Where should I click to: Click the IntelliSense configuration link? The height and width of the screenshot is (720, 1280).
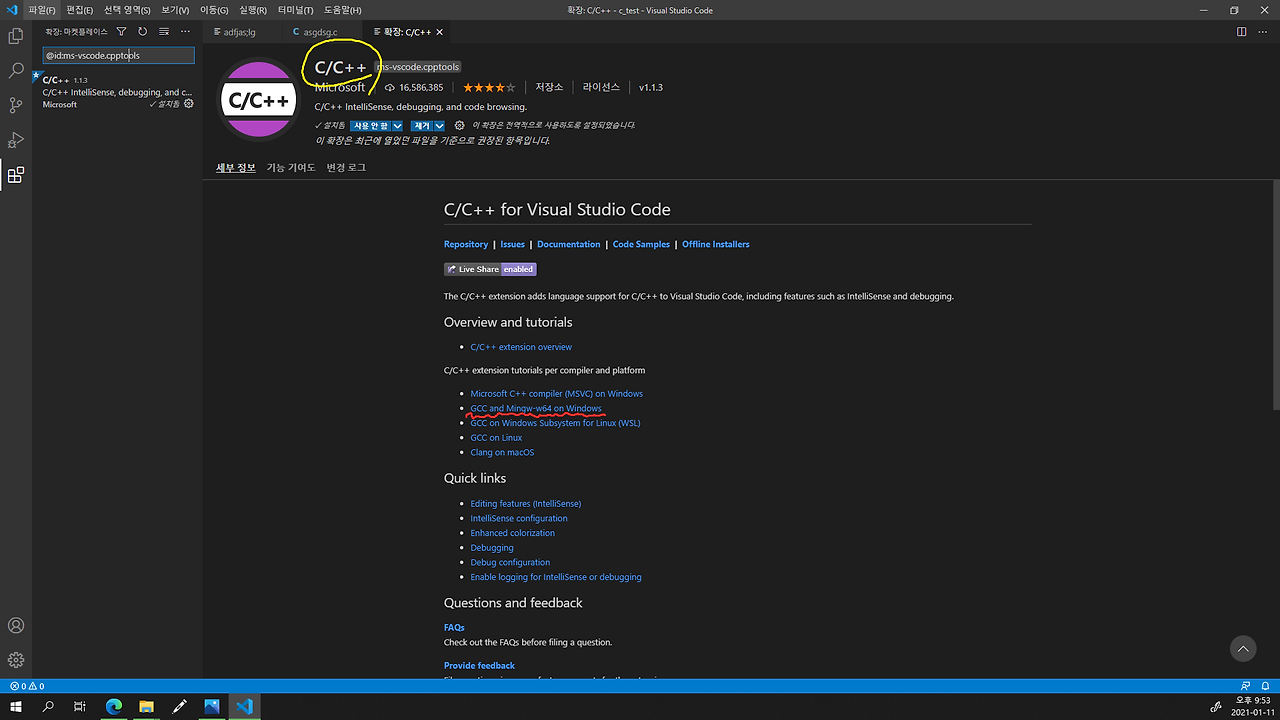[519, 518]
